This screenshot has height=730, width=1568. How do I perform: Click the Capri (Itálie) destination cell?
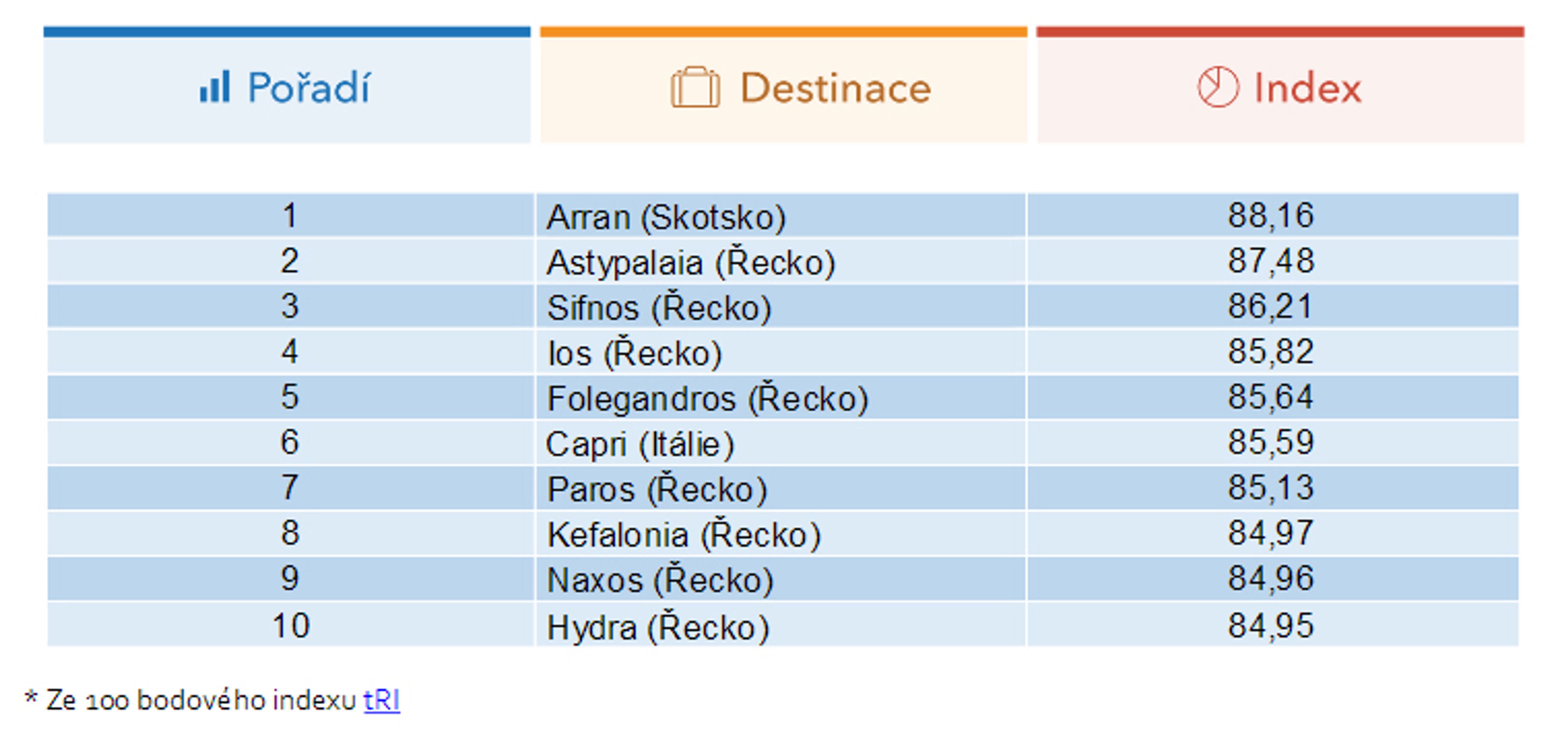[x=781, y=442]
